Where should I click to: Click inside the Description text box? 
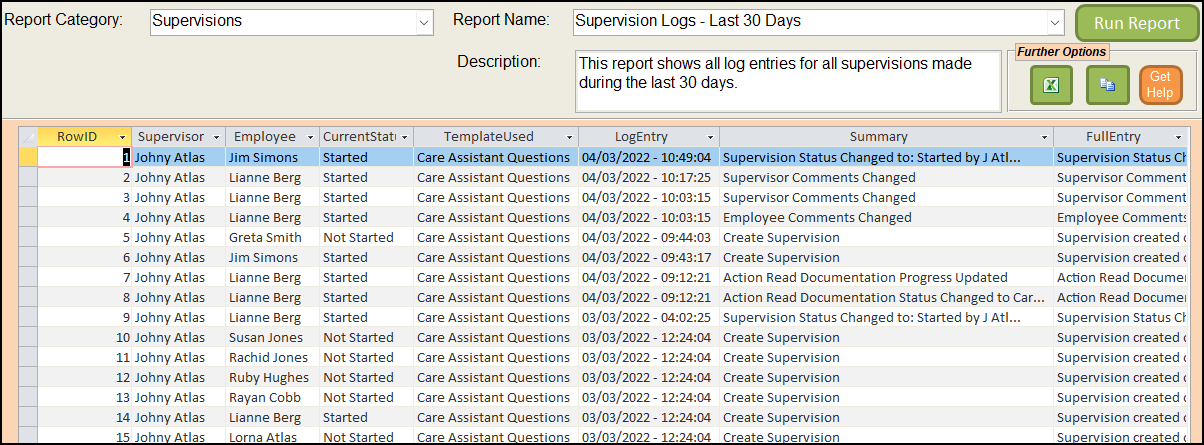coord(787,82)
